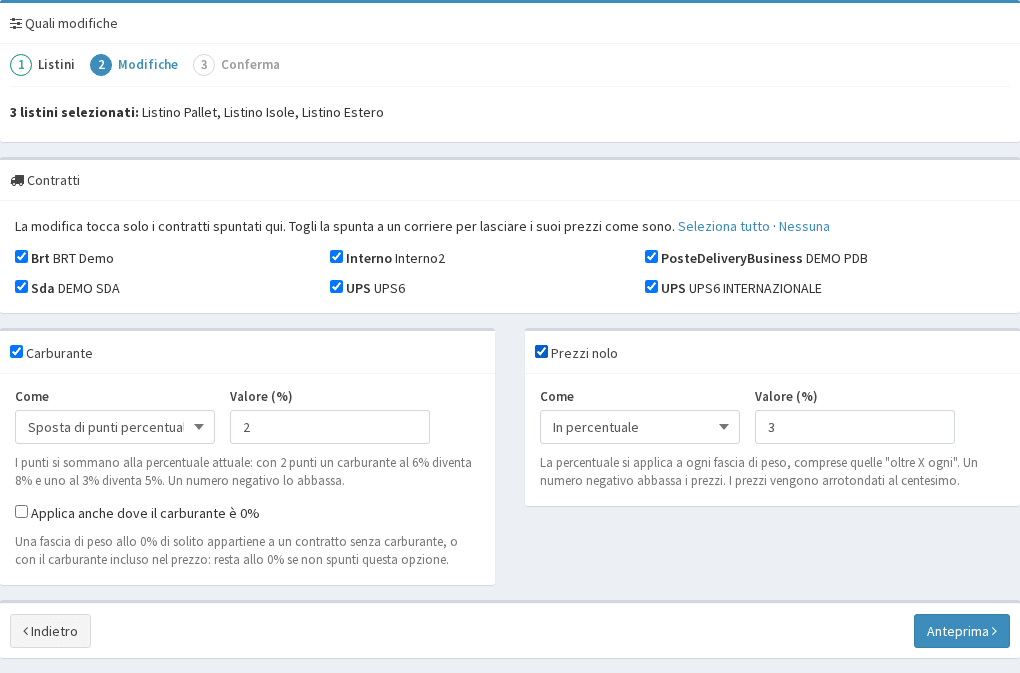This screenshot has width=1020, height=673.
Task: Click the step 3 circle for Conferma
Action: pyautogui.click(x=204, y=65)
